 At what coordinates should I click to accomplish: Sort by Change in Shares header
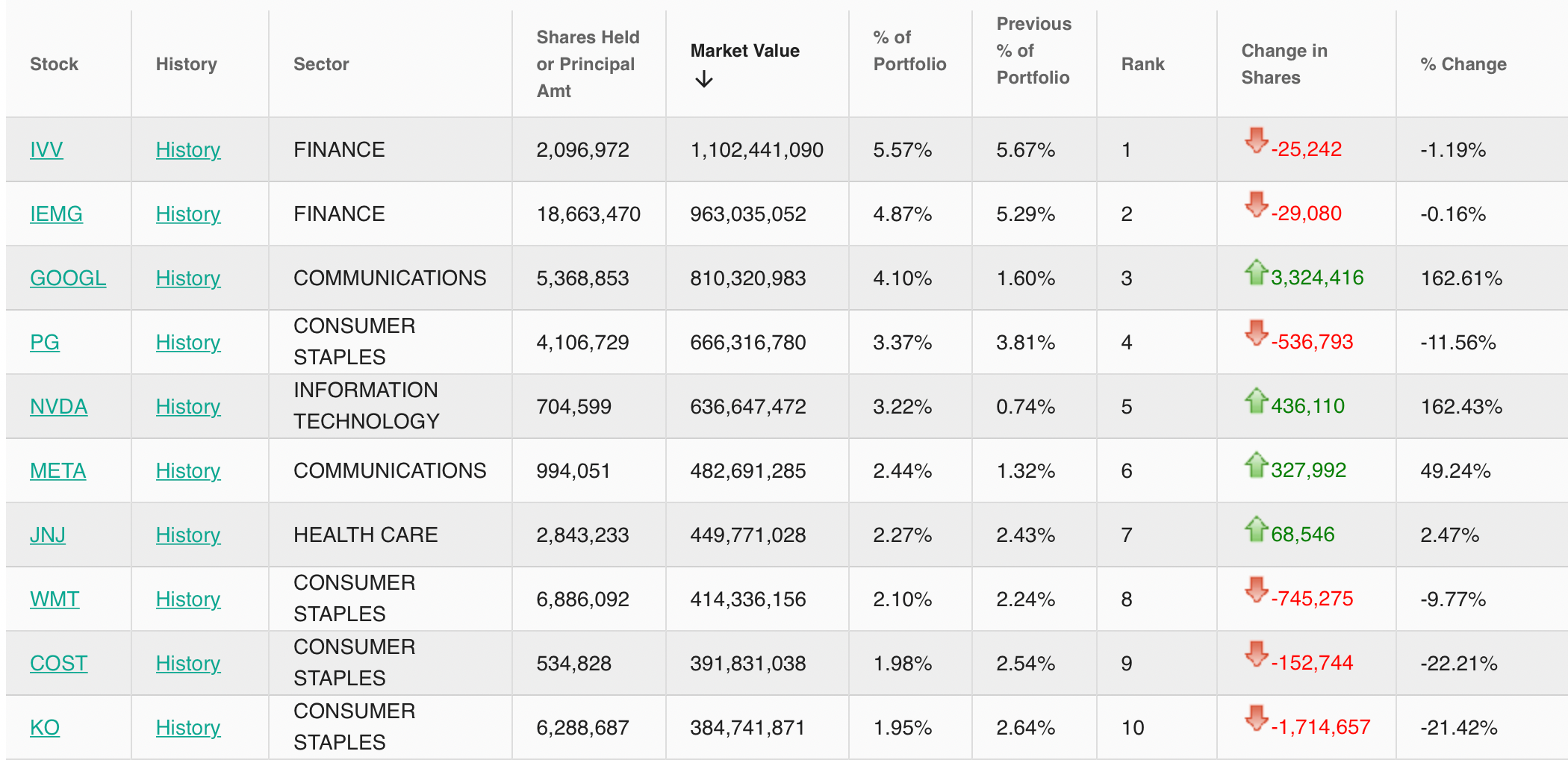pos(1284,64)
